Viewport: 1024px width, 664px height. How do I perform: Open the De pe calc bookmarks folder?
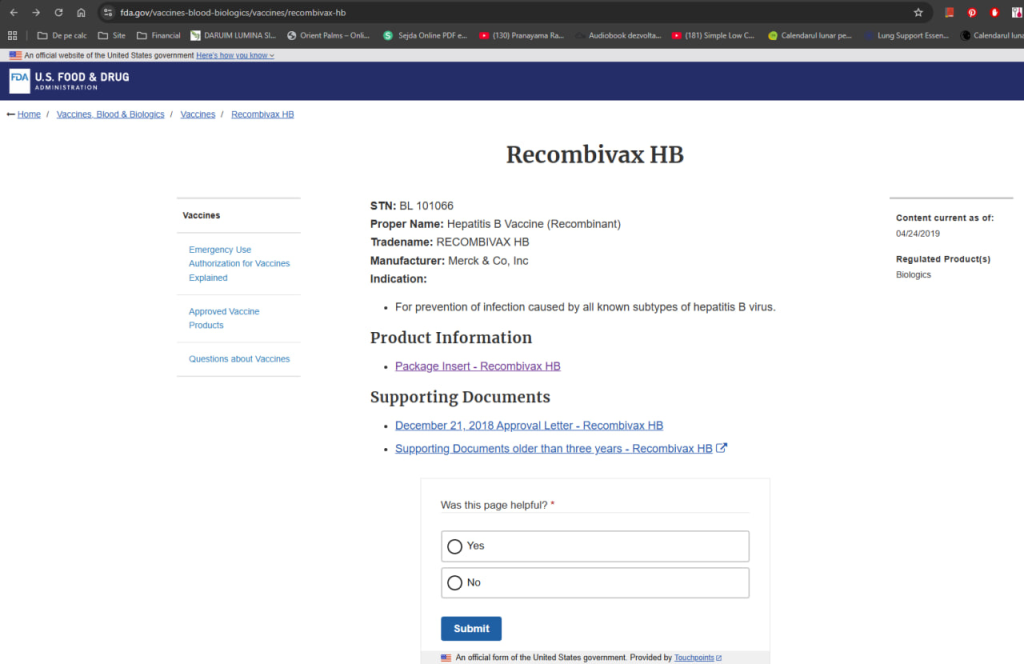click(x=62, y=35)
